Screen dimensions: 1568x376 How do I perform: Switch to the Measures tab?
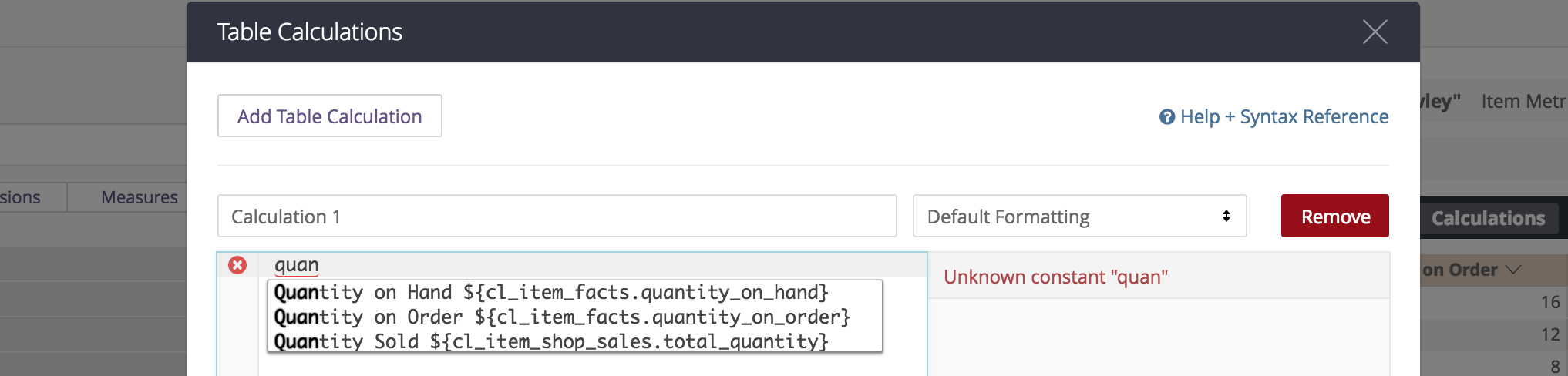pos(140,197)
